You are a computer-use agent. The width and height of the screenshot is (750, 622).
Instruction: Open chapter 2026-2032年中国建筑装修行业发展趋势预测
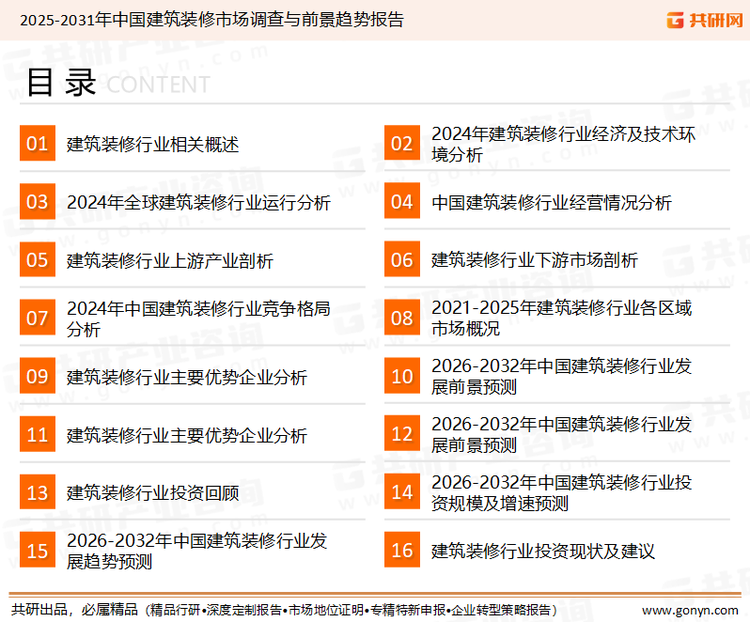(x=197, y=551)
